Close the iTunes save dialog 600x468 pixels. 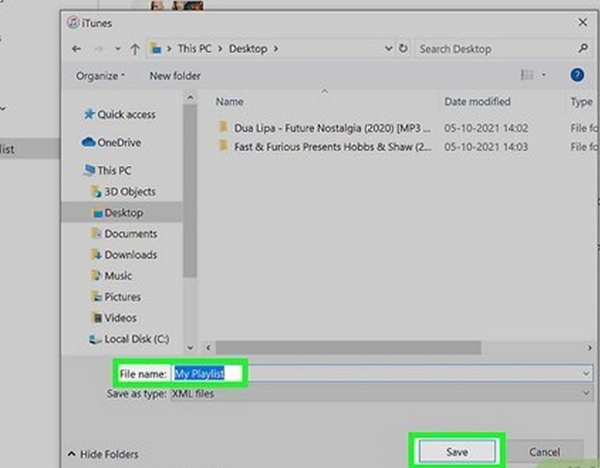click(582, 22)
